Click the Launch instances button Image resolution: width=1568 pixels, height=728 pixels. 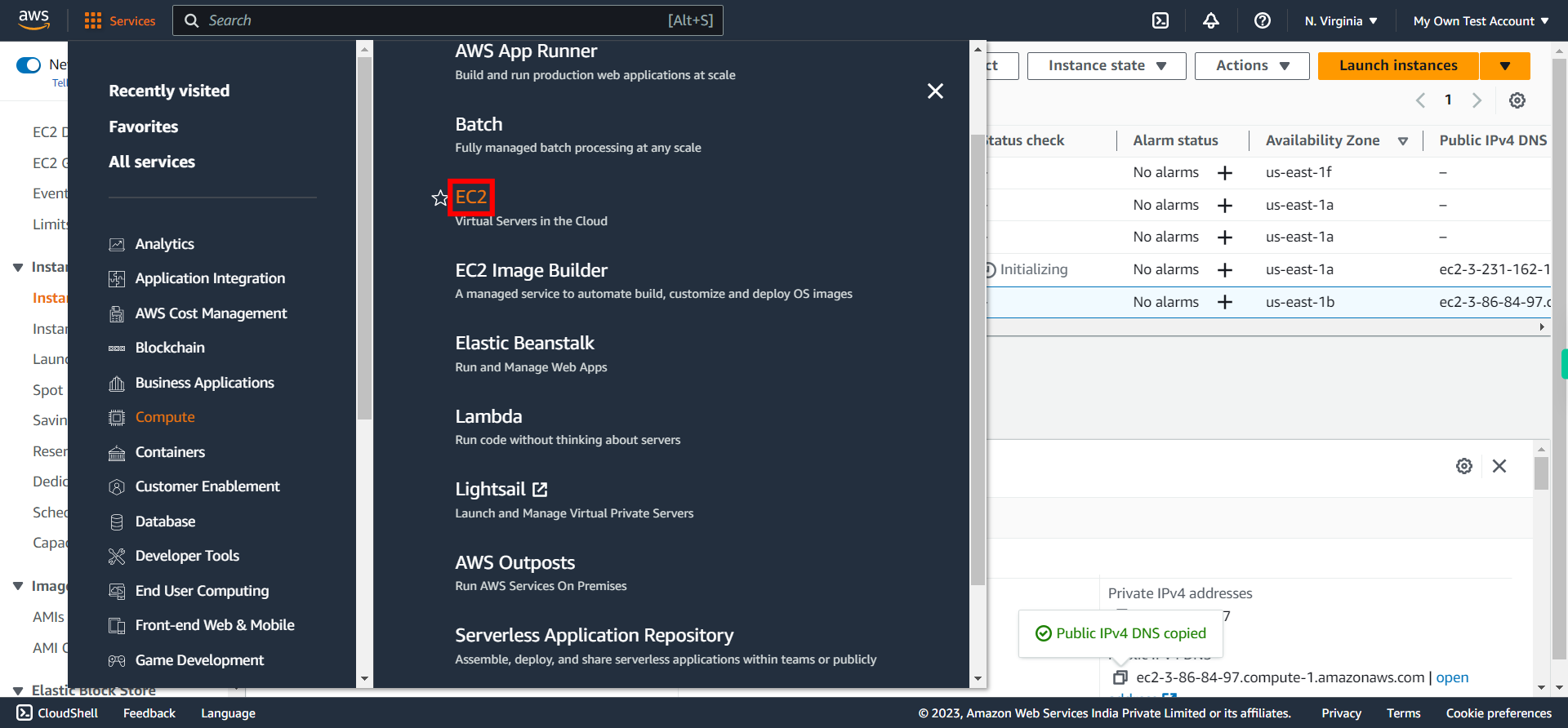[1398, 65]
